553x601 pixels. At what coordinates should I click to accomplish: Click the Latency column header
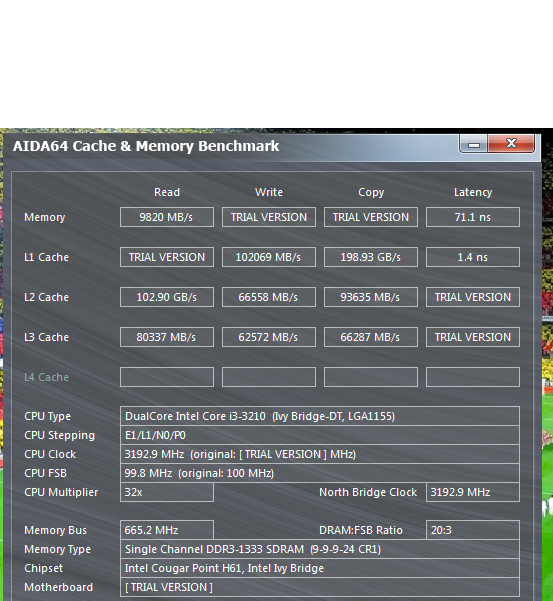point(473,192)
